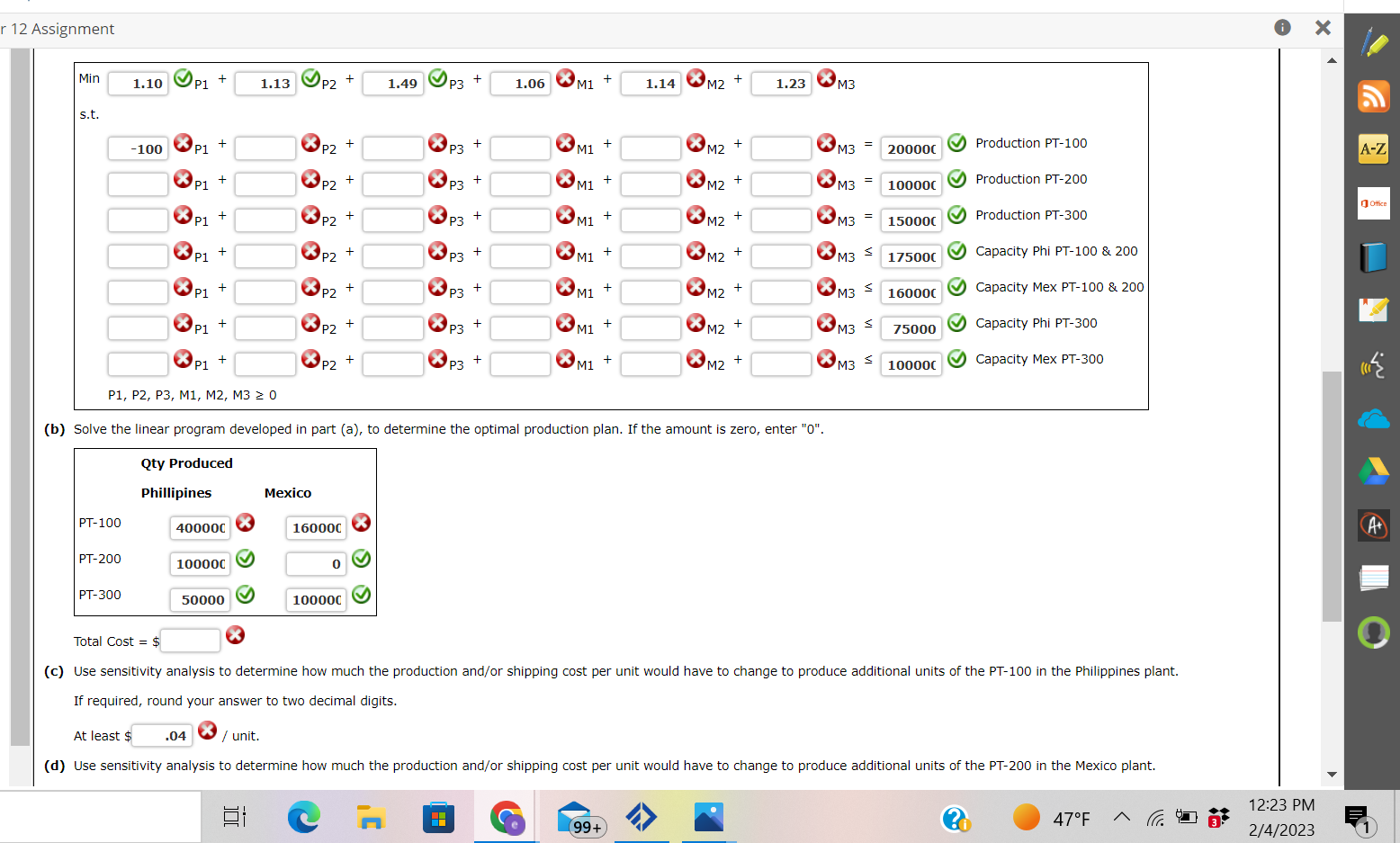This screenshot has height=843, width=1400.
Task: Click inside the Total Cost input field
Action: pos(190,640)
